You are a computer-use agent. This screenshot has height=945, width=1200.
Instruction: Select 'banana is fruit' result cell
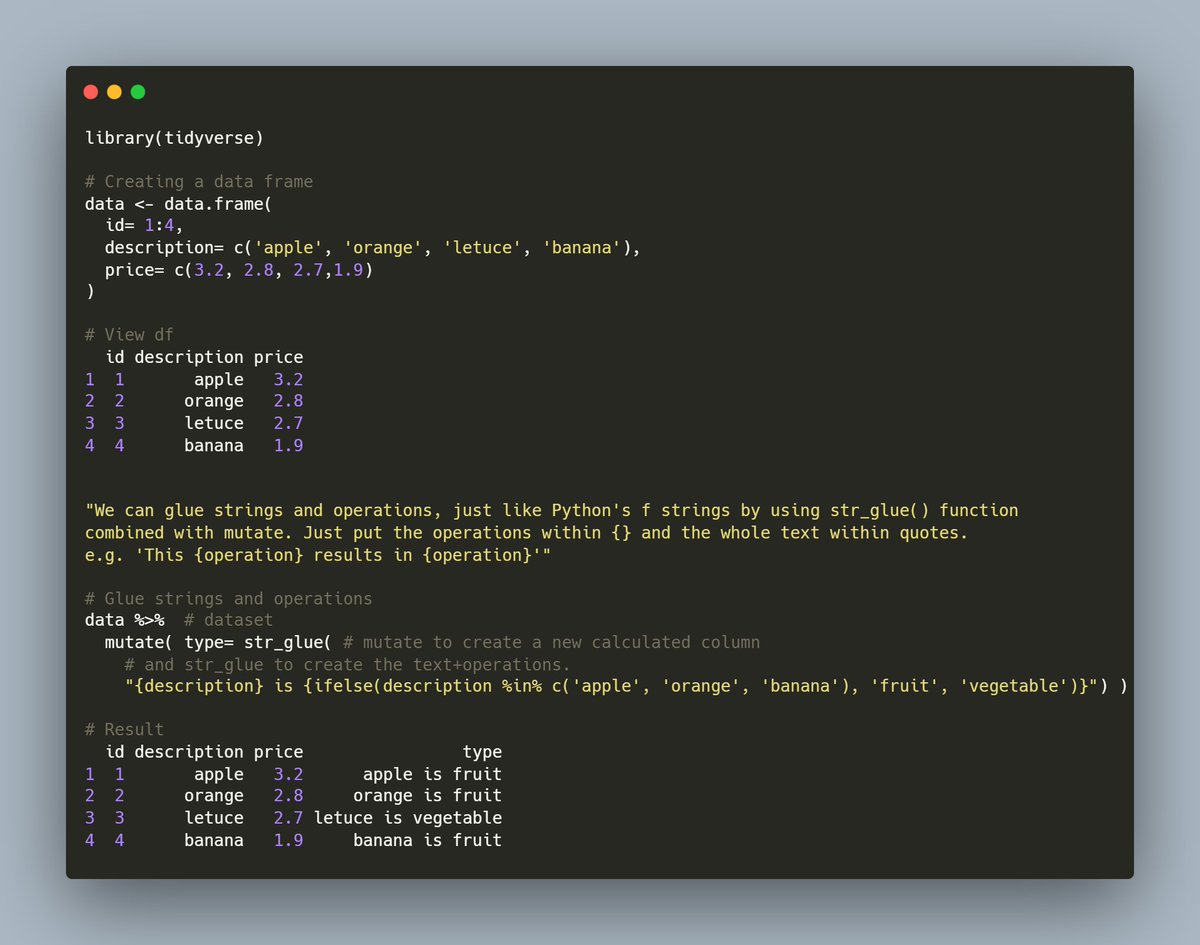427,840
